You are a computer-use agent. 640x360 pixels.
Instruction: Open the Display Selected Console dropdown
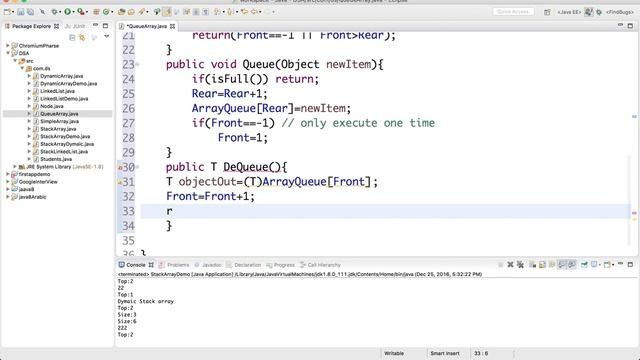coord(599,265)
